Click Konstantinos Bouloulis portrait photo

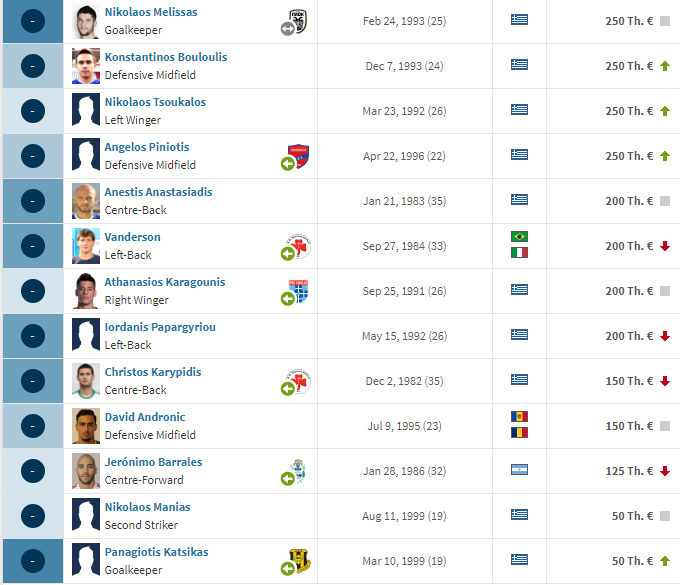point(86,66)
